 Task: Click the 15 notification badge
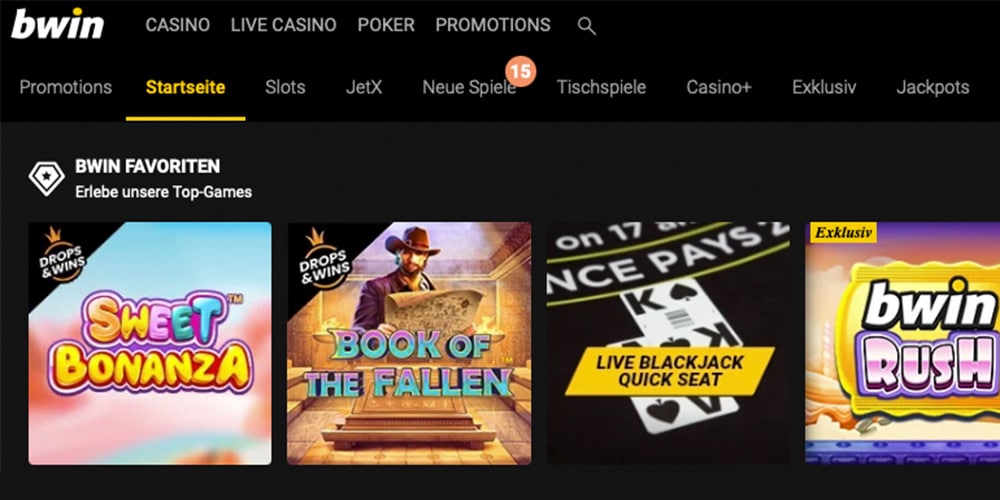click(520, 71)
